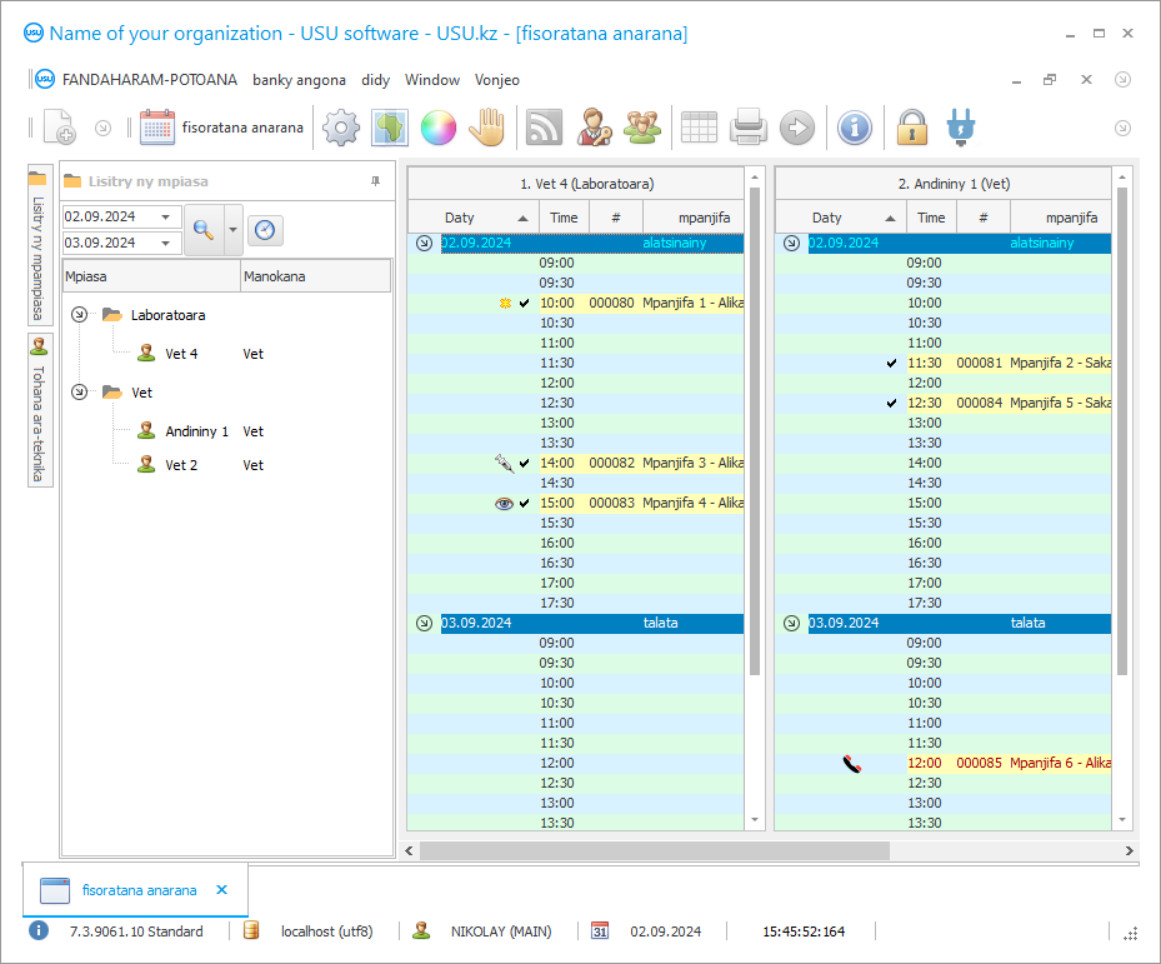The height and width of the screenshot is (964, 1161).
Task: Open the Tohana ara-teknika side tab
Action: click(x=39, y=411)
